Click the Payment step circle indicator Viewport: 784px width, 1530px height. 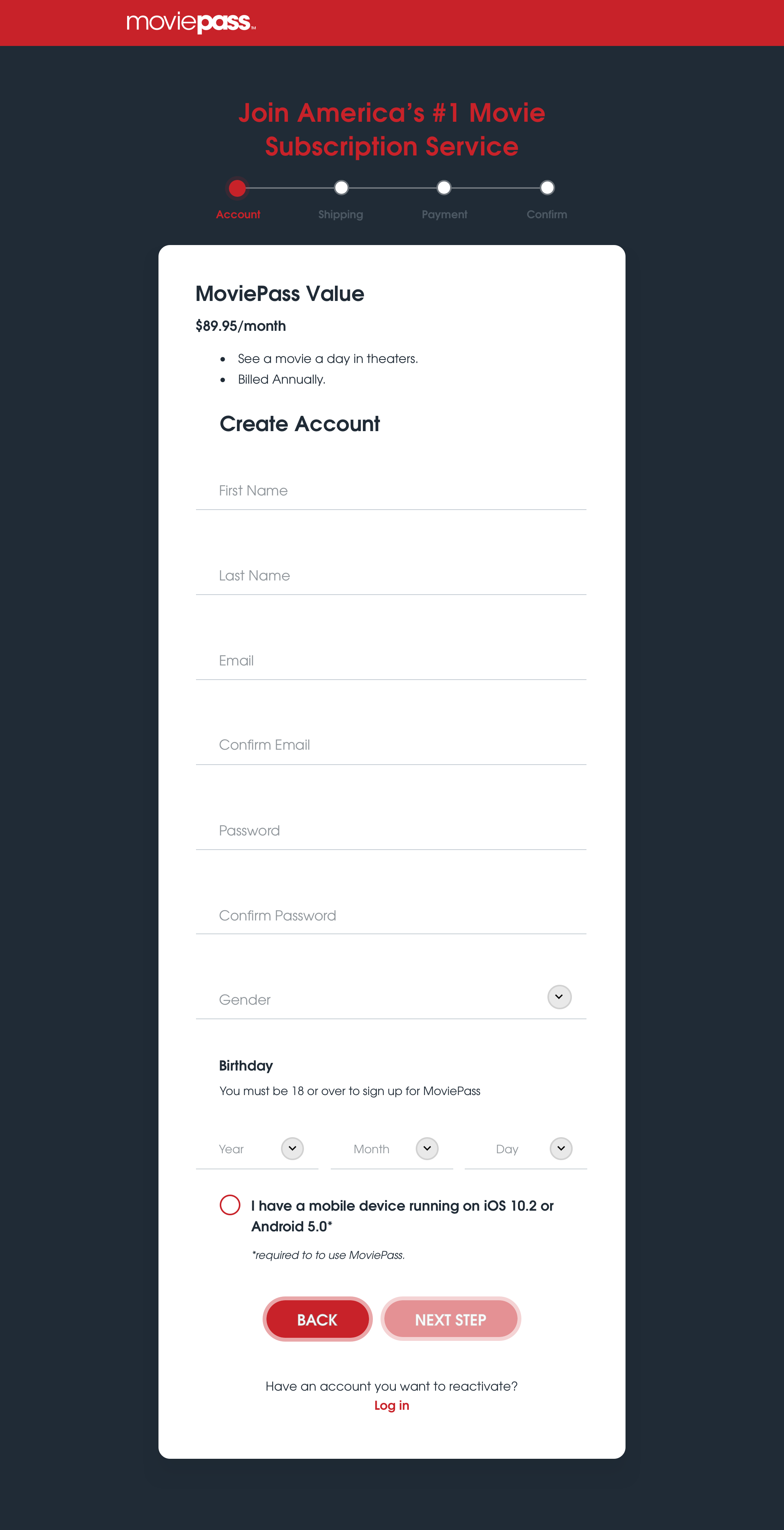coord(444,188)
